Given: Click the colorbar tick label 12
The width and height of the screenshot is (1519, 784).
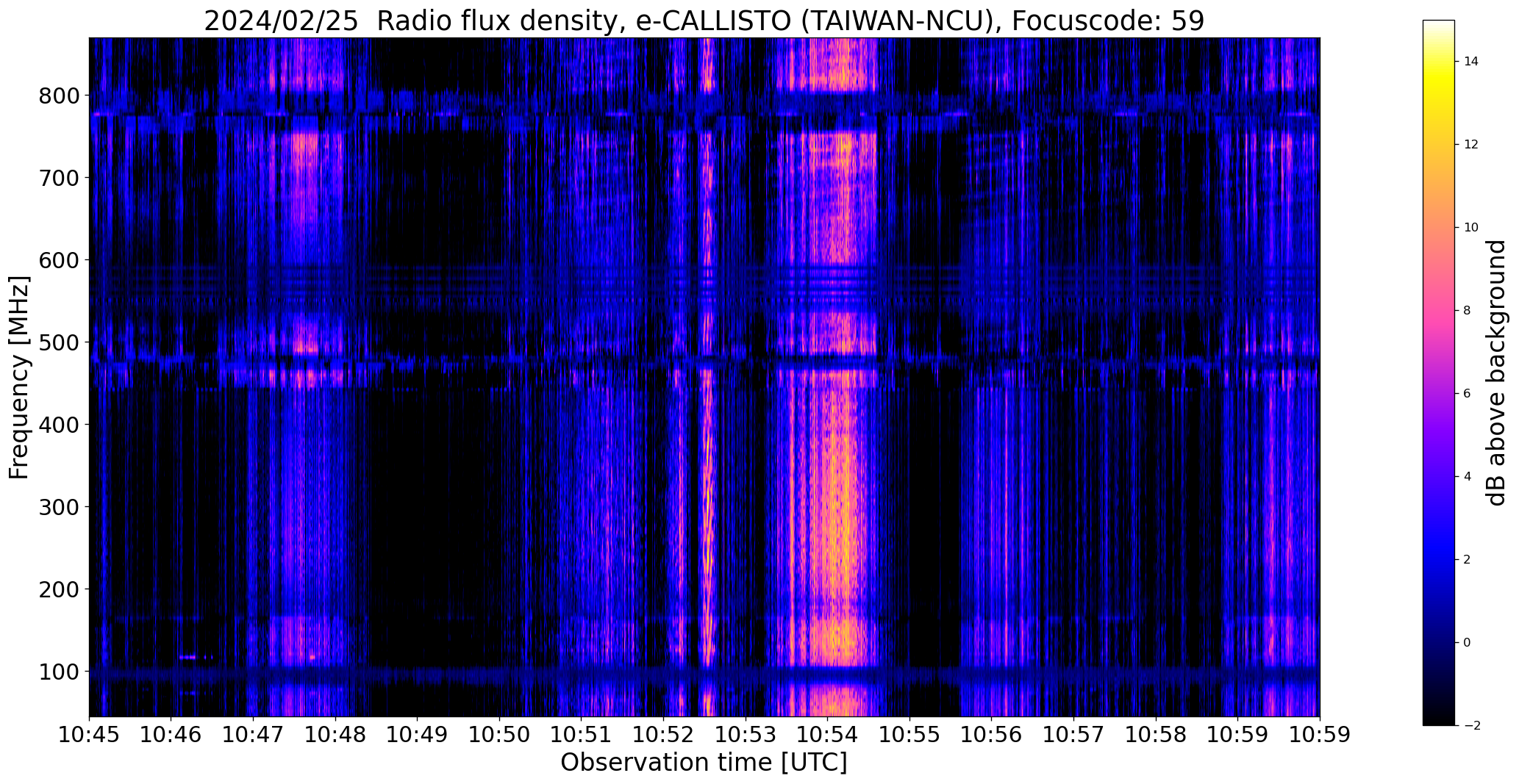Looking at the screenshot, I should 1471,145.
